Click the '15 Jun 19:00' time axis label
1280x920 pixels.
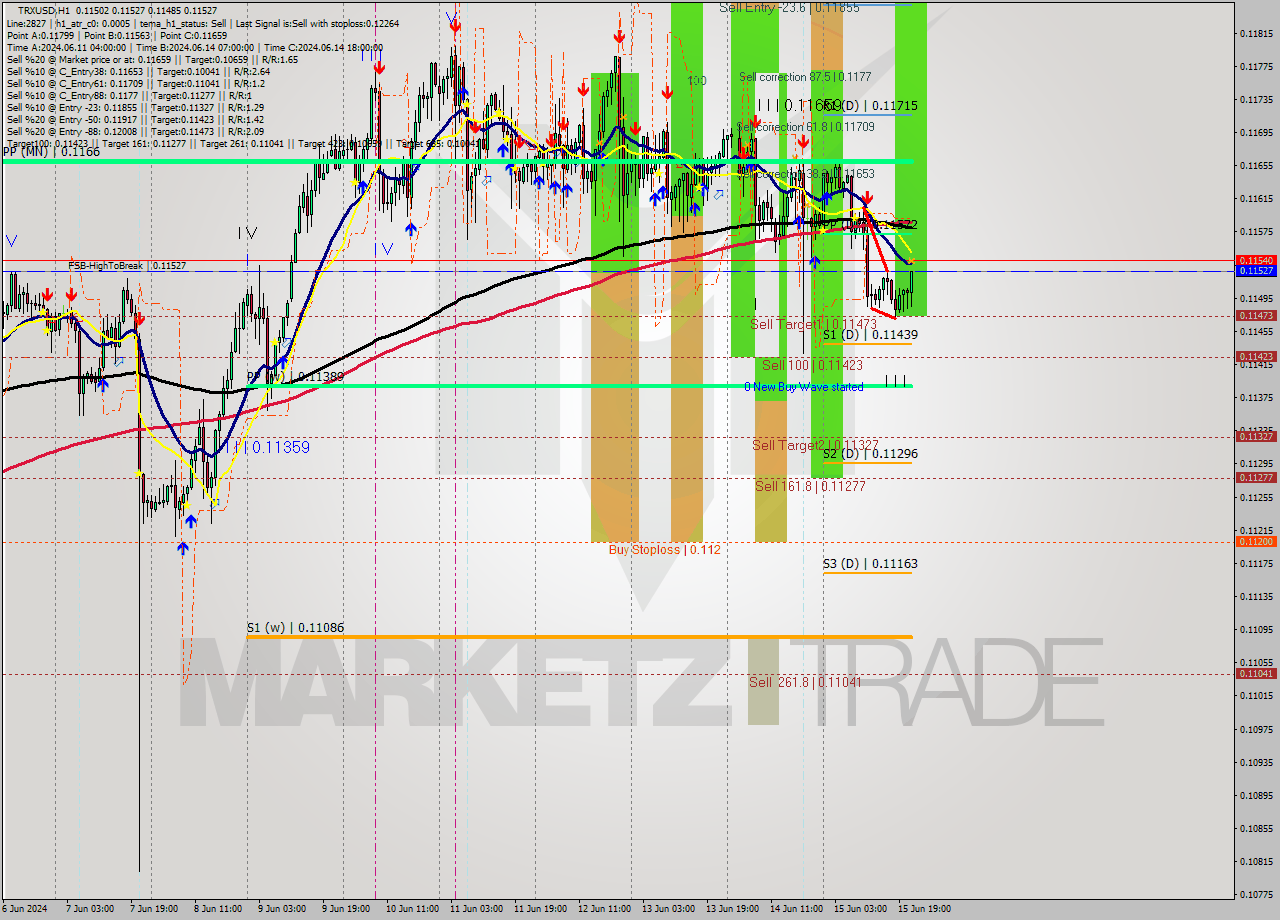(x=923, y=909)
